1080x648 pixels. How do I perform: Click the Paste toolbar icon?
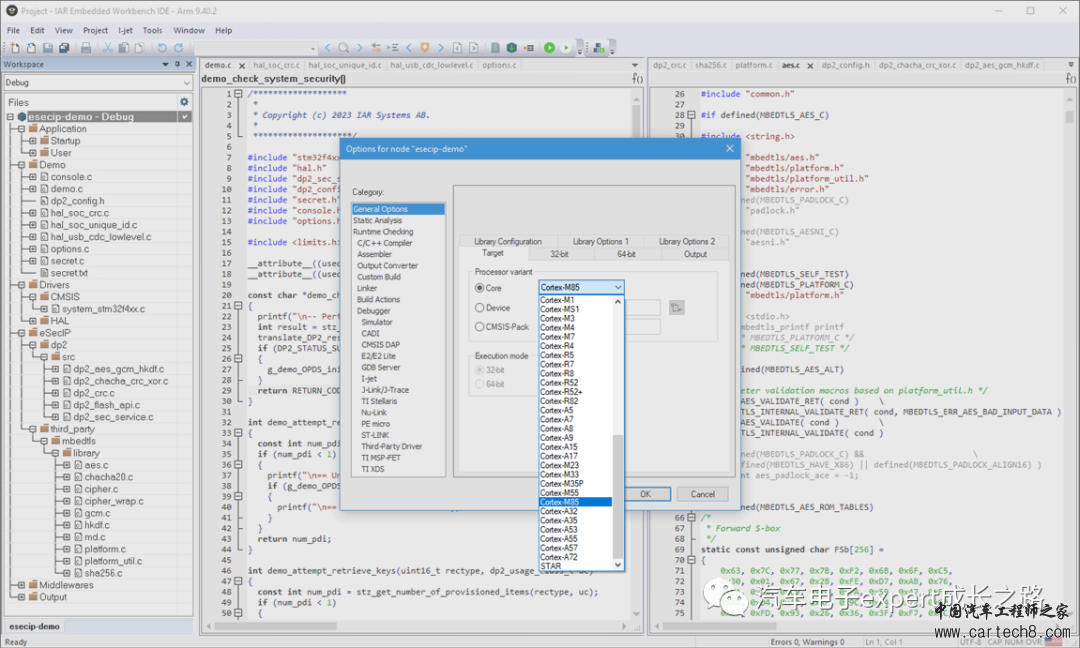139,48
